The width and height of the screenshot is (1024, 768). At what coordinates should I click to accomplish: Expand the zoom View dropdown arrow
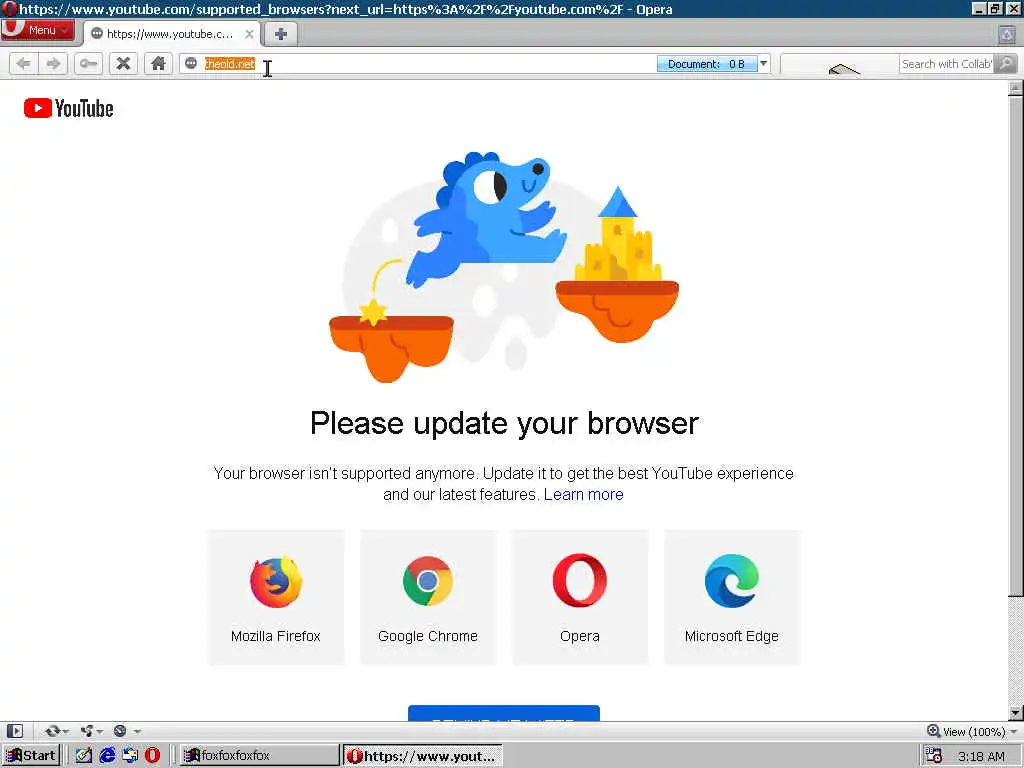(x=1014, y=731)
